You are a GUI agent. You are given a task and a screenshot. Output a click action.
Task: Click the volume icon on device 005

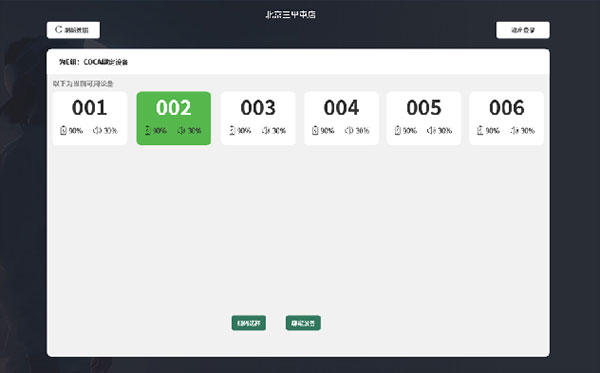[x=431, y=130]
